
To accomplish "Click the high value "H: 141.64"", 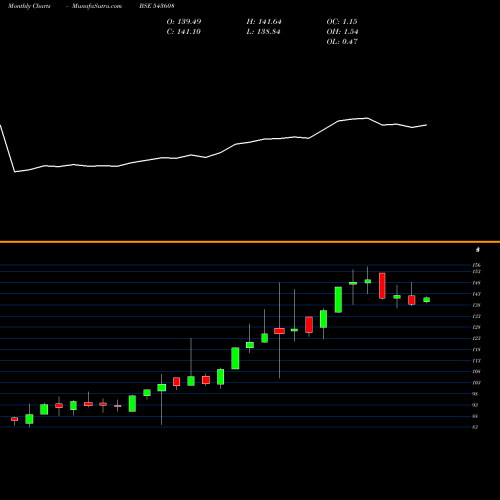I will tap(264, 22).
